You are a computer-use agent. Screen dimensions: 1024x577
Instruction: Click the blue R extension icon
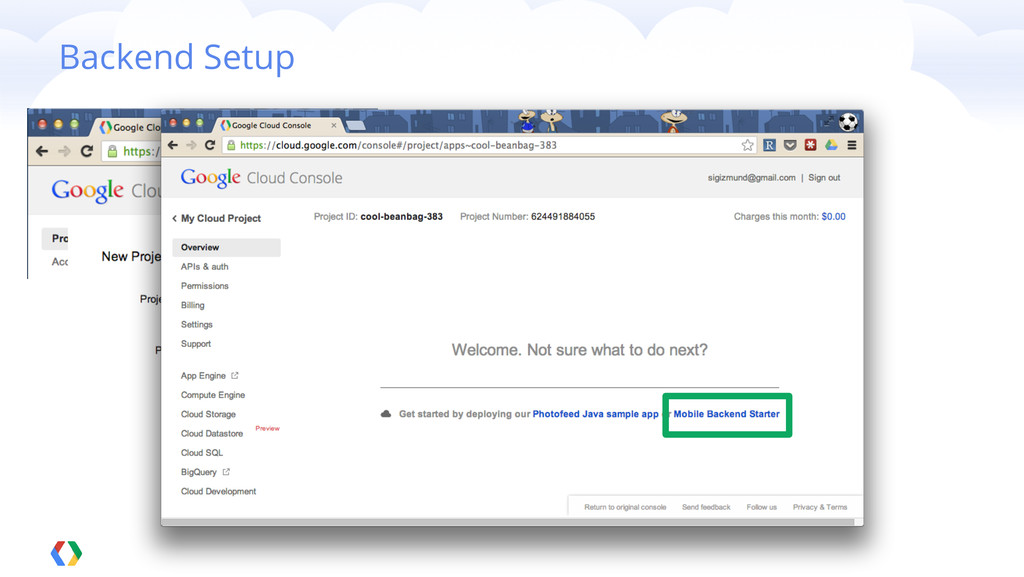[769, 145]
